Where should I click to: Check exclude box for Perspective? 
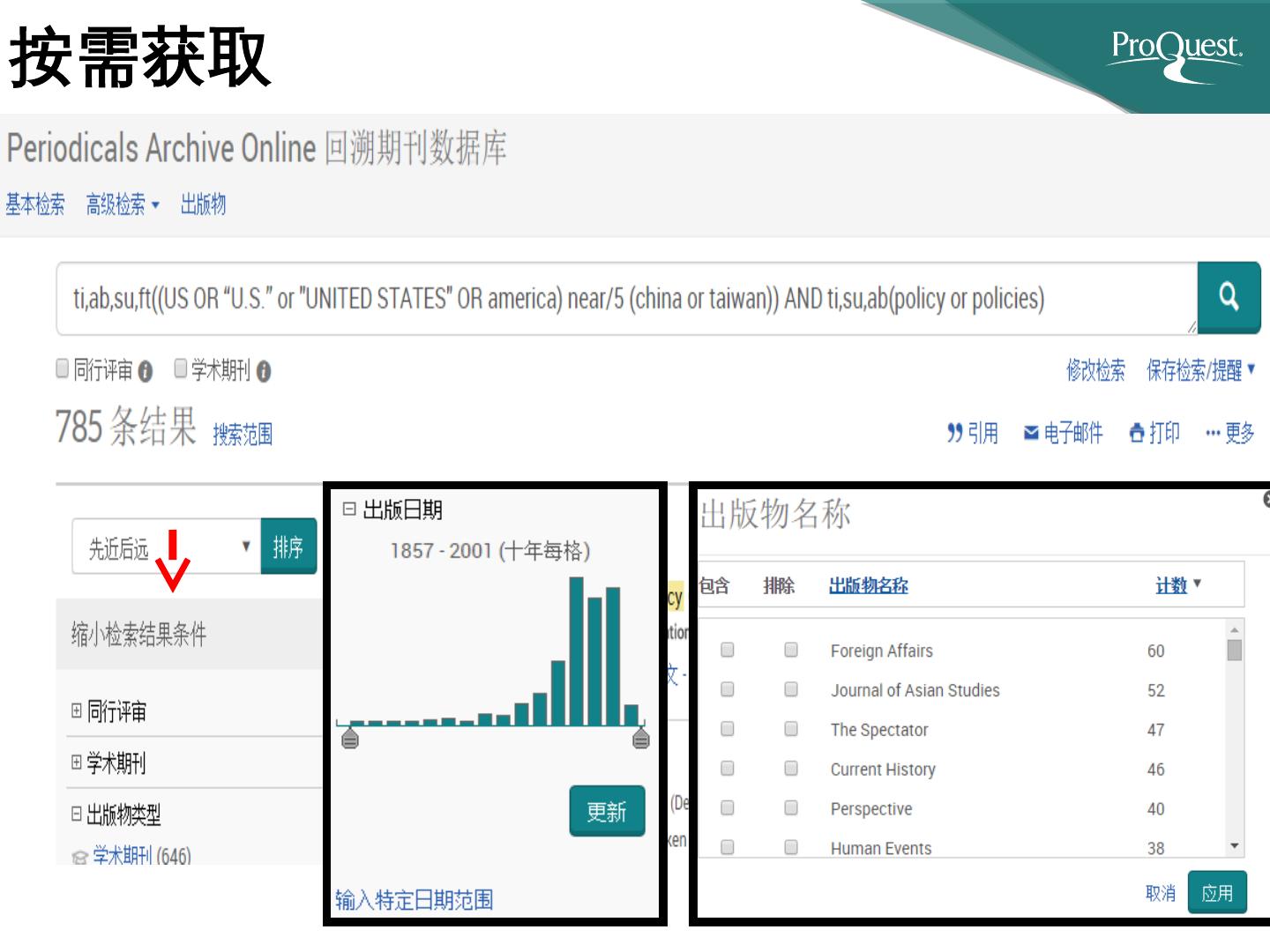pyautogui.click(x=791, y=808)
